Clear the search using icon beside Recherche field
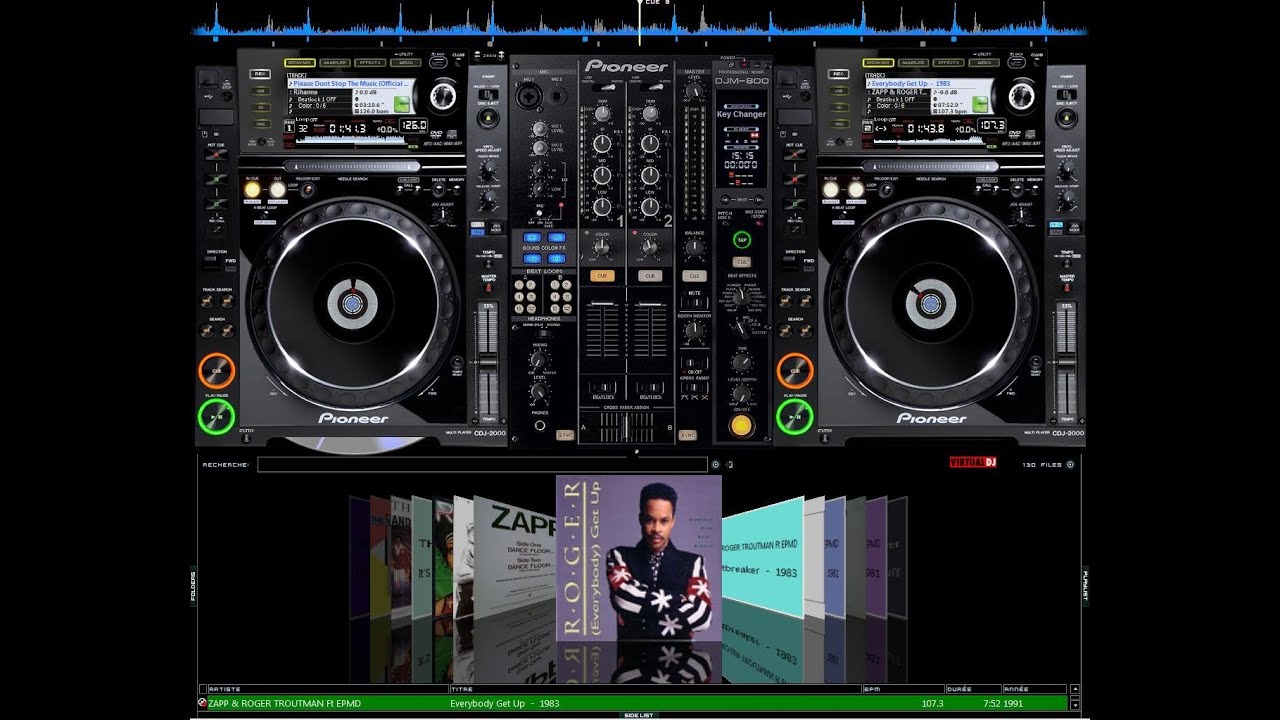The height and width of the screenshot is (720, 1280). (715, 464)
